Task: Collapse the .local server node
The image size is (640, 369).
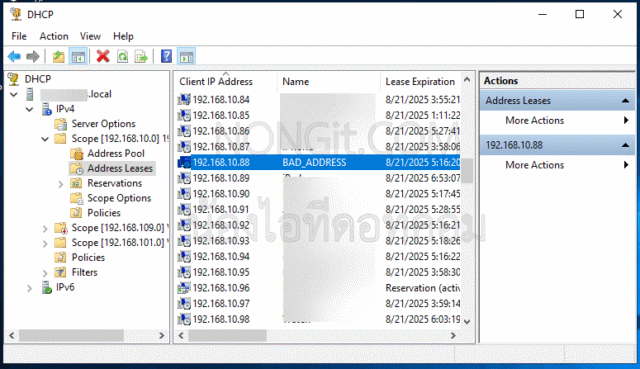Action: [14, 95]
